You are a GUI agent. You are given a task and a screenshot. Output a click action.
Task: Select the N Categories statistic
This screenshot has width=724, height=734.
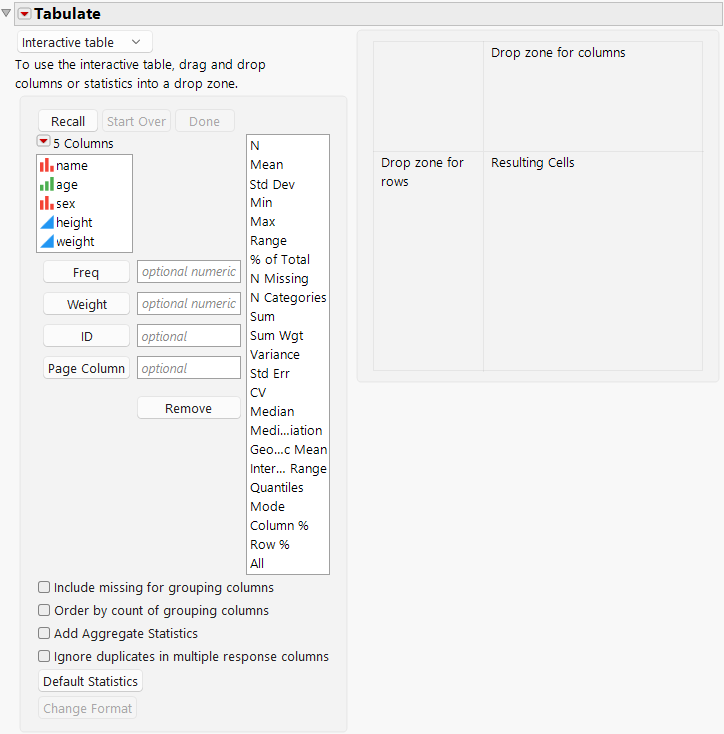point(288,298)
